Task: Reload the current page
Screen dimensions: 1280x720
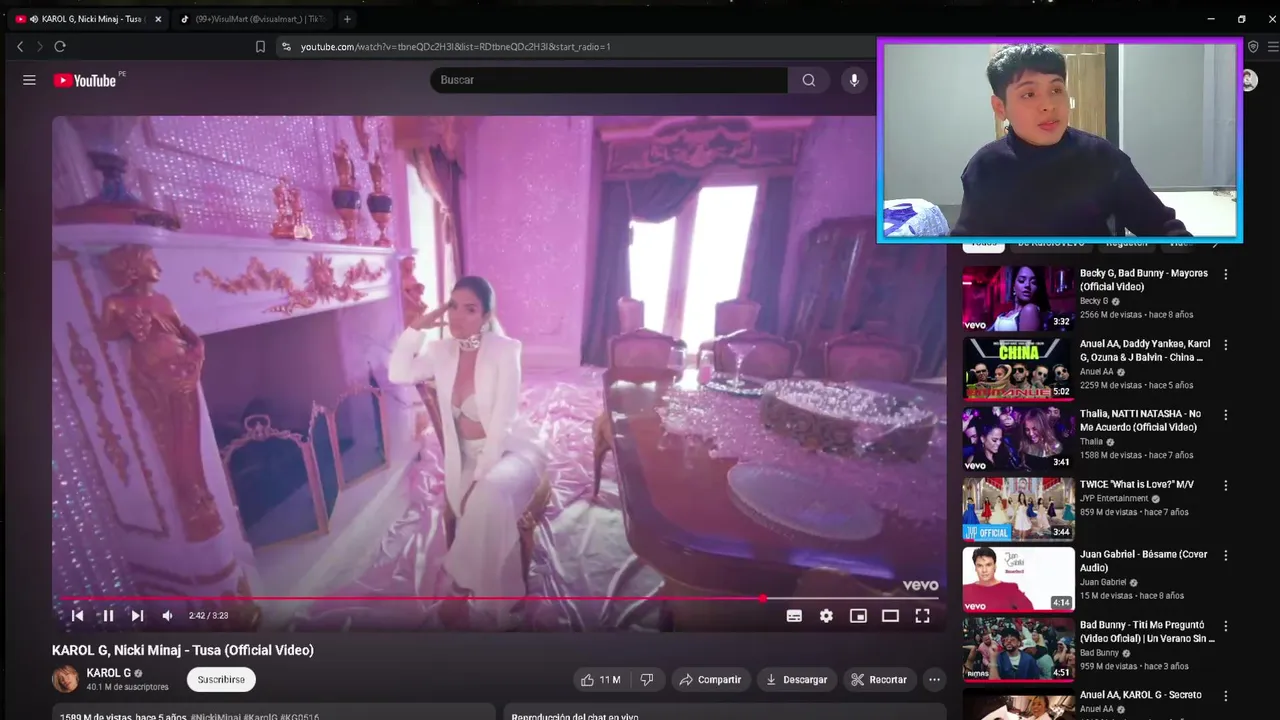Action: (60, 47)
